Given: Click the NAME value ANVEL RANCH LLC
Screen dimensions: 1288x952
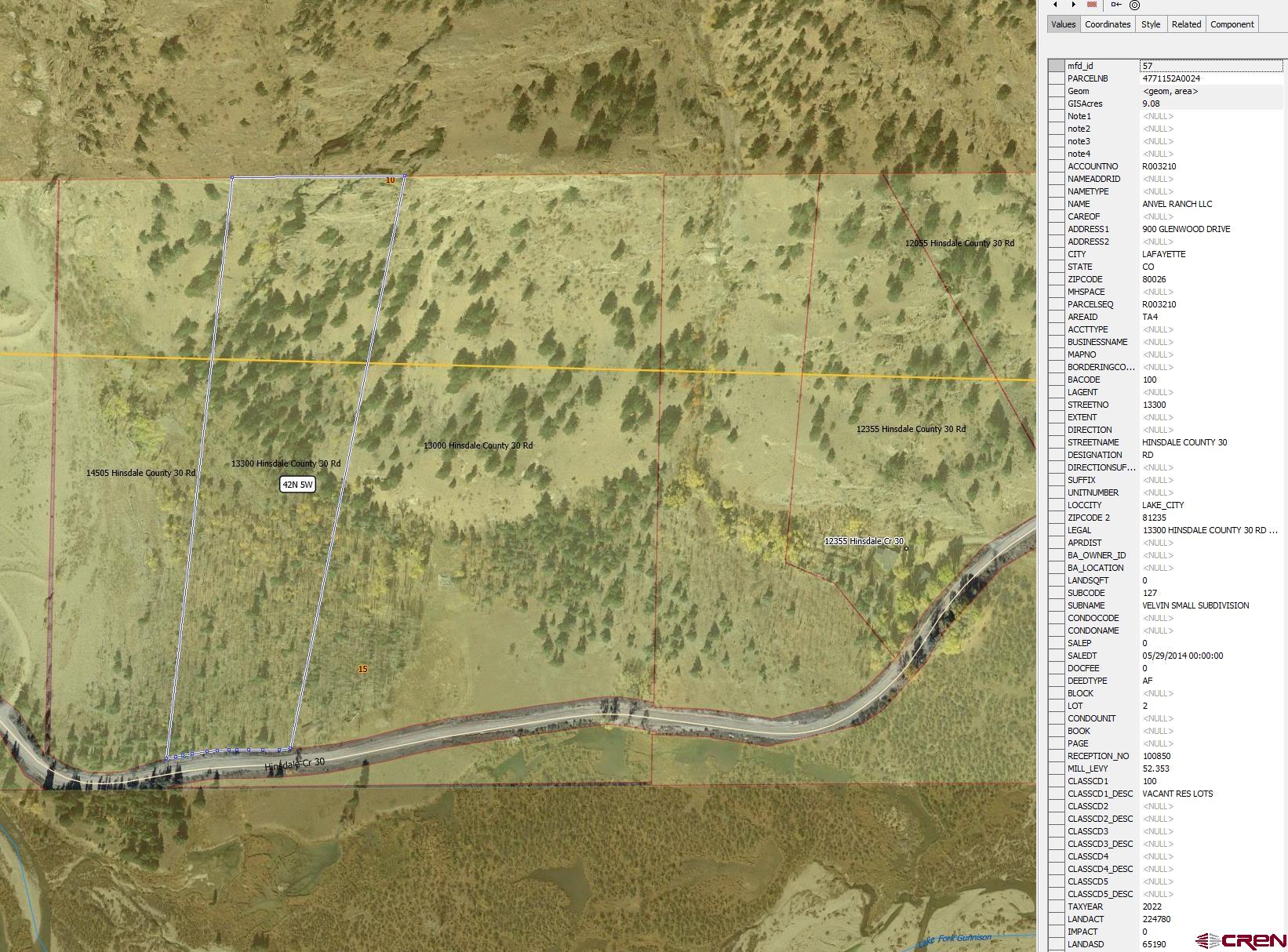Looking at the screenshot, I should pos(1177,204).
